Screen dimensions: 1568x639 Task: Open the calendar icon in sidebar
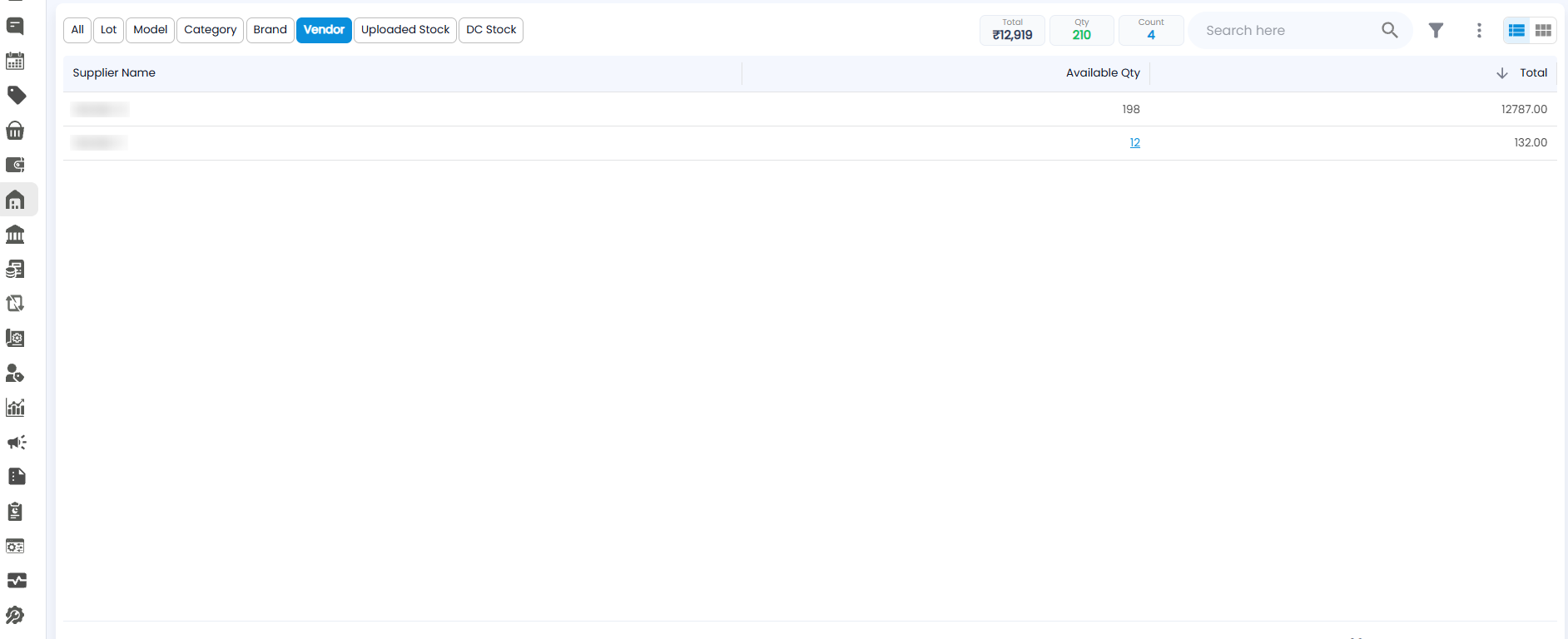pos(15,61)
